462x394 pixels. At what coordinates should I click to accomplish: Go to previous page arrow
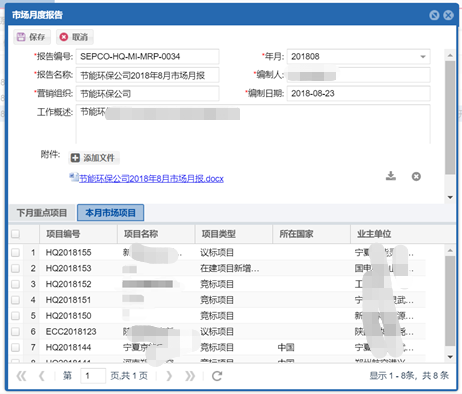pyautogui.click(x=41, y=376)
